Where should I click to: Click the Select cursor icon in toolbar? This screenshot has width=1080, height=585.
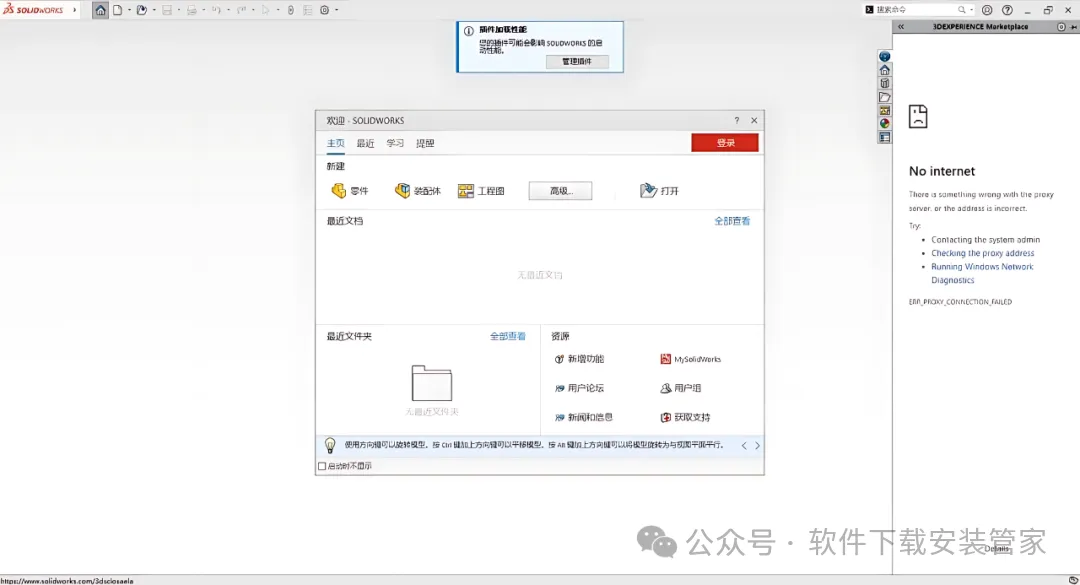tap(265, 10)
